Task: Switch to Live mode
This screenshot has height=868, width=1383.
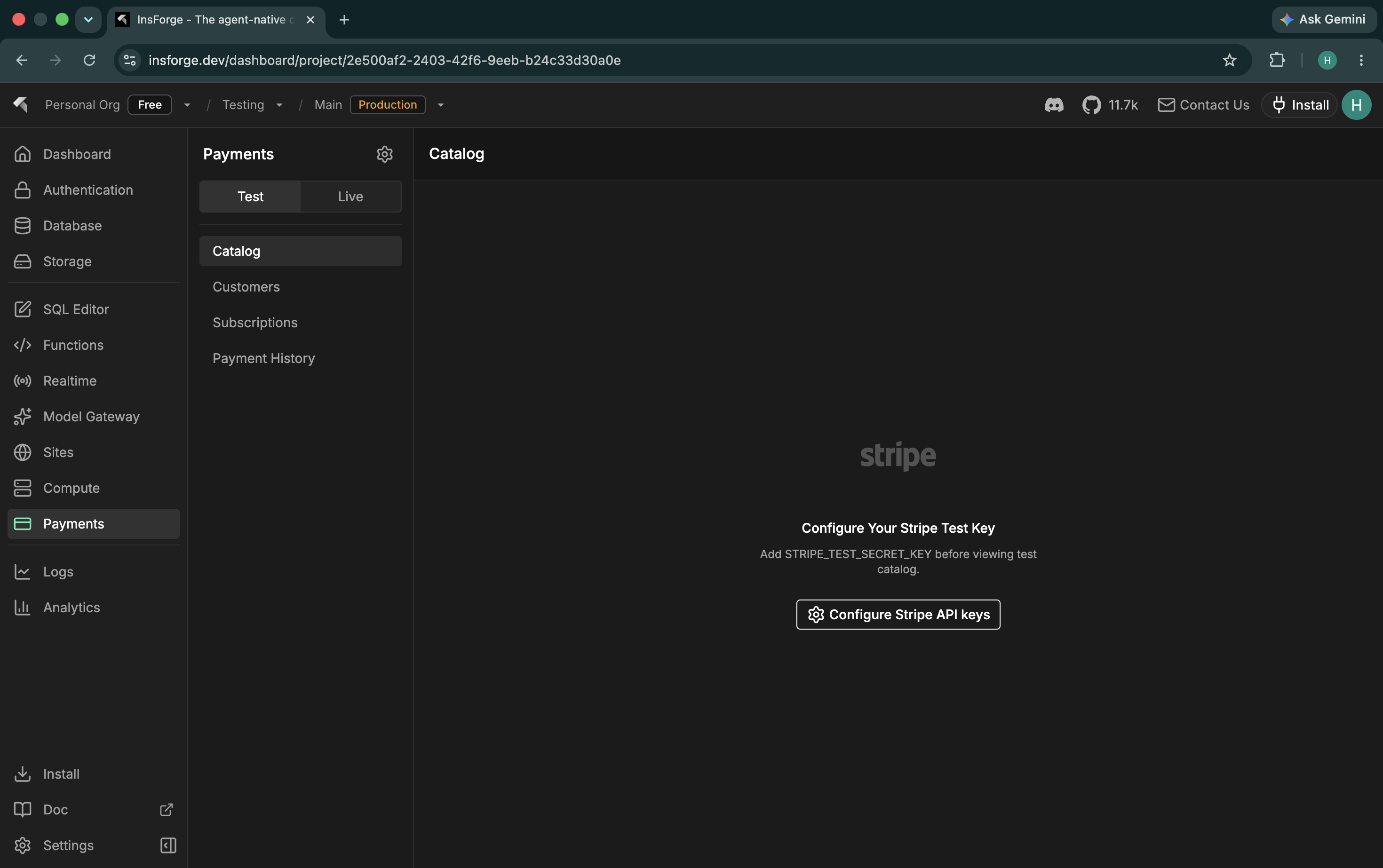Action: click(350, 197)
